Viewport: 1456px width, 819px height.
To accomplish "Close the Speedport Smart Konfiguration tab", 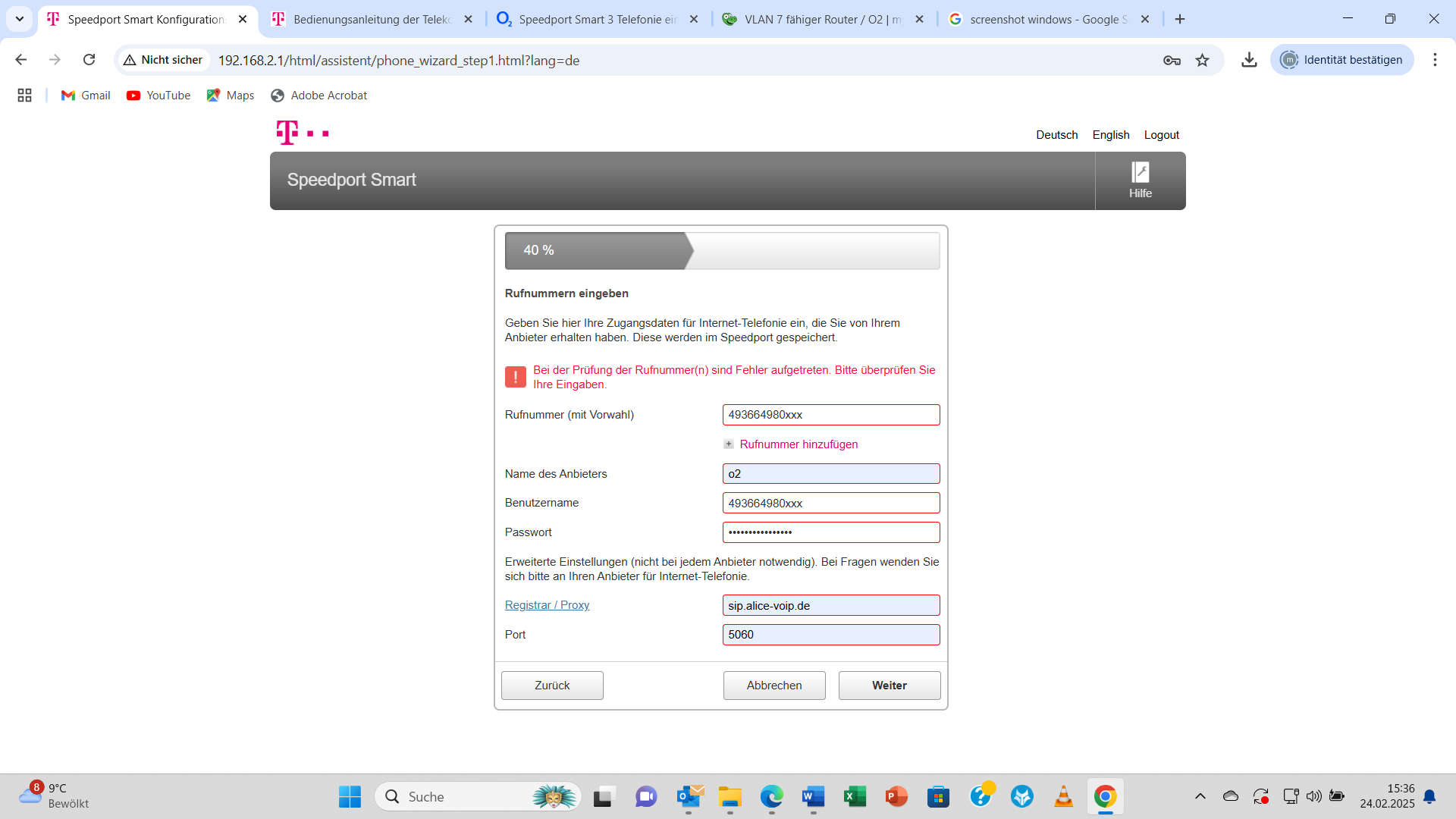I will pyautogui.click(x=243, y=20).
